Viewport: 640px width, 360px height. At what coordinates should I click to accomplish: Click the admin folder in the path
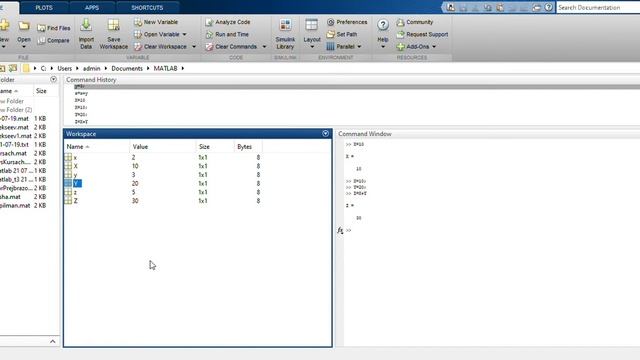(x=91, y=68)
